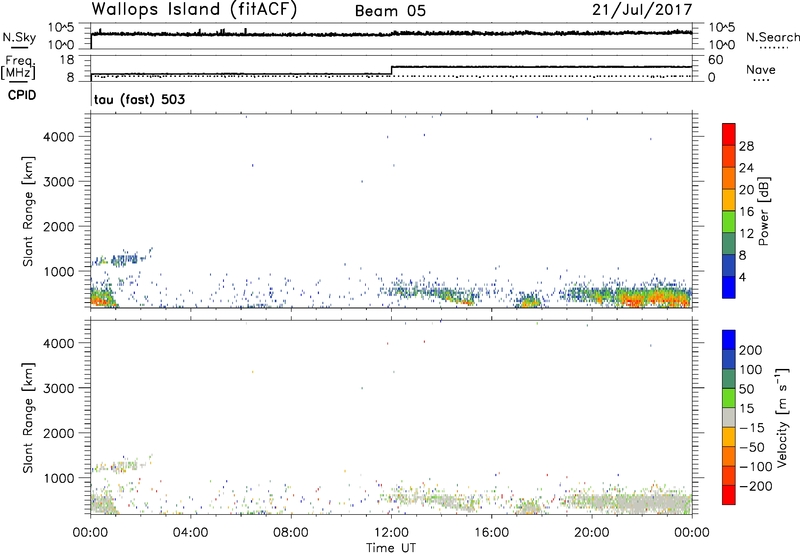
Task: Click the 'Velocity [m s-1]' colorbar label
Action: coord(782,417)
